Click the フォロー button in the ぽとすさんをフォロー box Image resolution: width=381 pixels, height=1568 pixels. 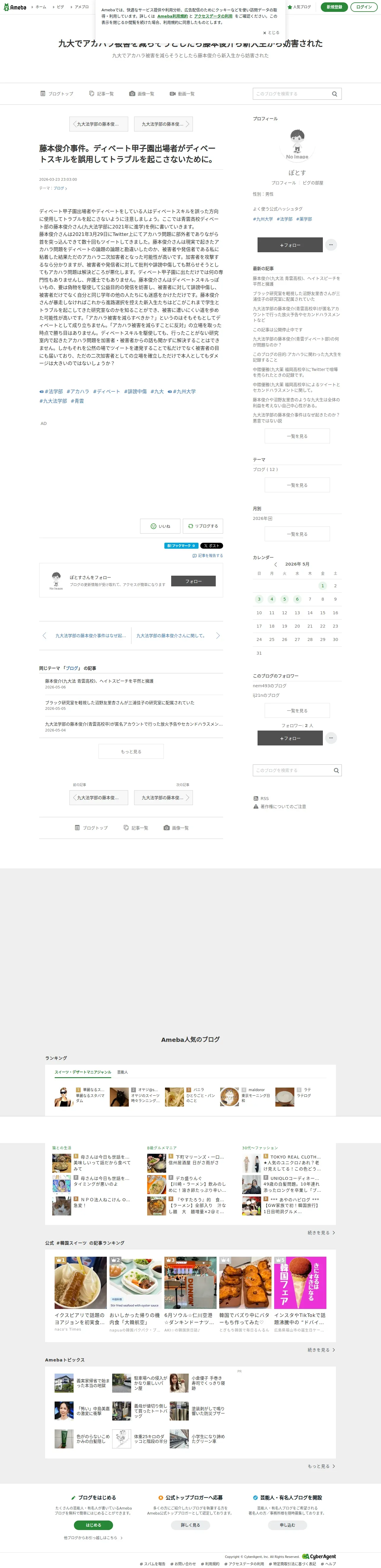tap(193, 581)
